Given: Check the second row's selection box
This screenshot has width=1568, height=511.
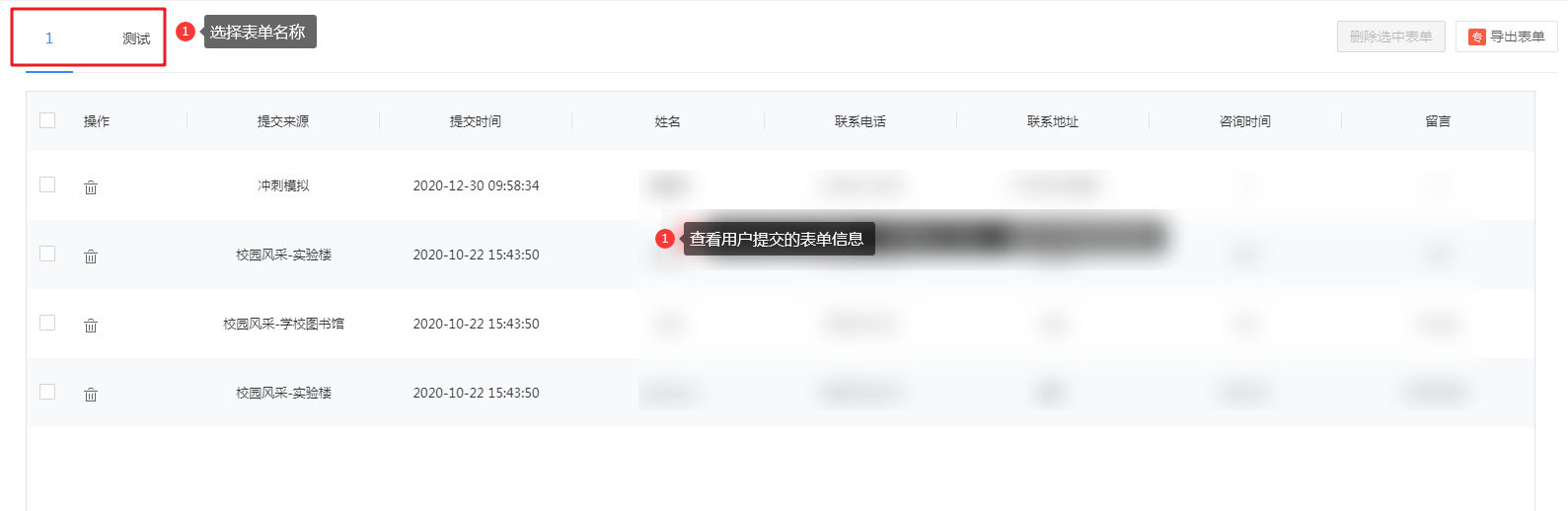Looking at the screenshot, I should [x=47, y=254].
